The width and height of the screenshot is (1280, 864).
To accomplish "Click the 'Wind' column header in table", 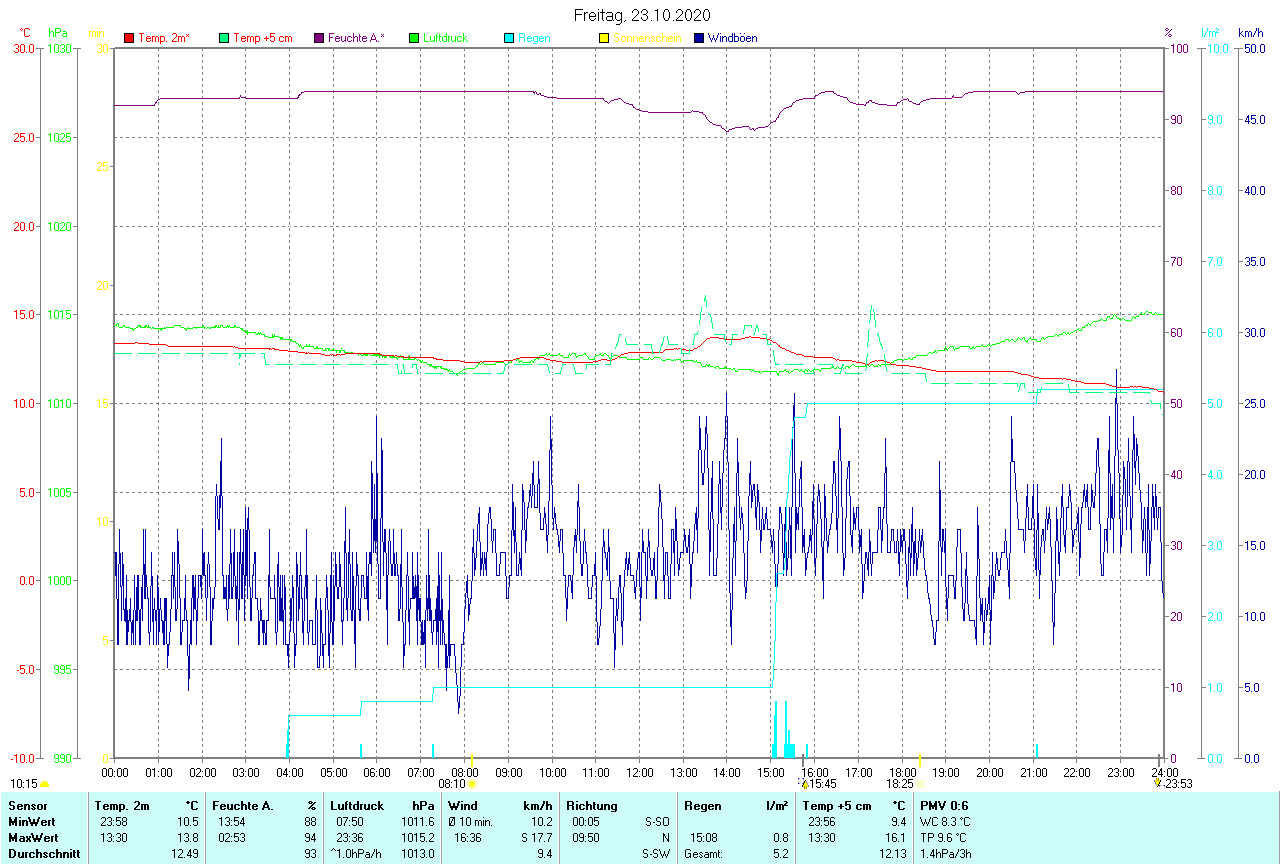I will tap(463, 805).
